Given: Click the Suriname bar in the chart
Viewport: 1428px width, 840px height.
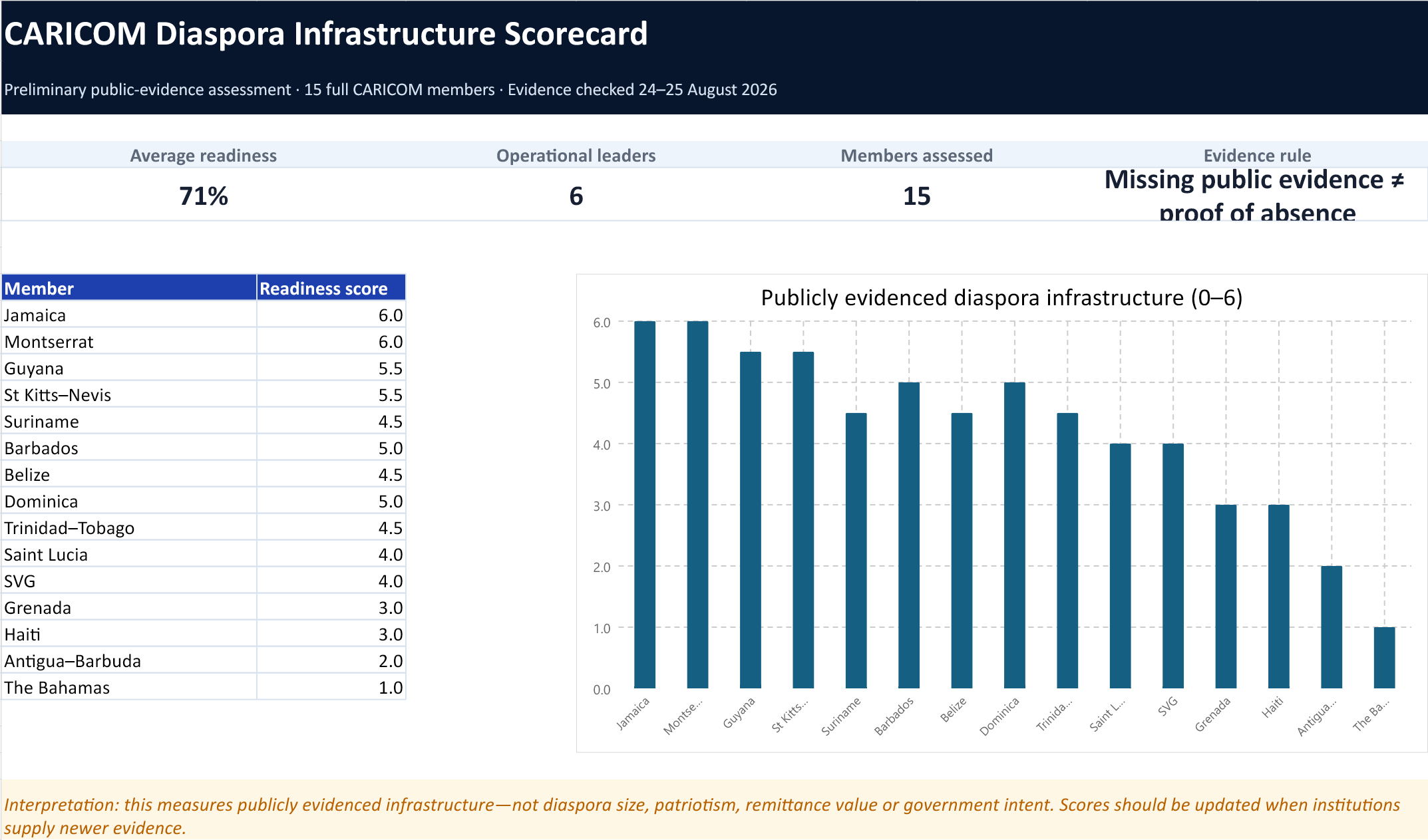Looking at the screenshot, I should click(x=856, y=551).
